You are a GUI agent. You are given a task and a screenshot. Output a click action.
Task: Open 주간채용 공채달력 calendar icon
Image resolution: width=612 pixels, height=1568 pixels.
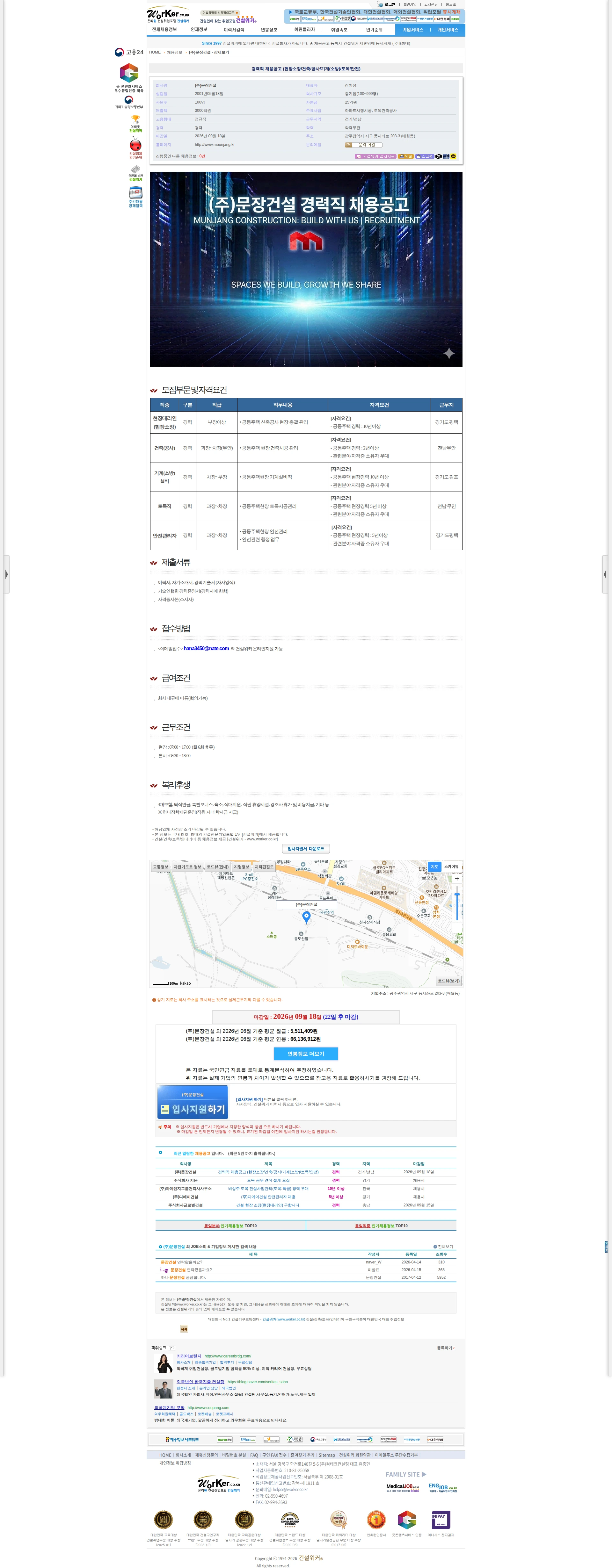135,197
